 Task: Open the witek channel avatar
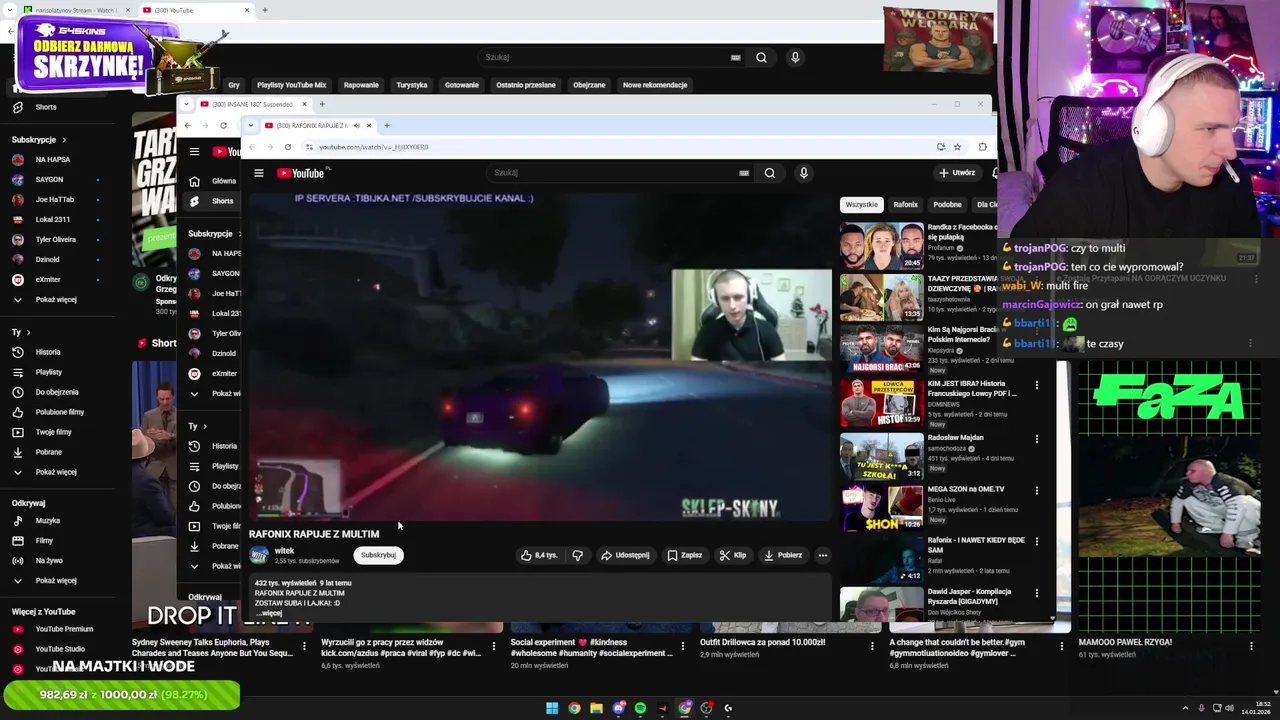pyautogui.click(x=259, y=555)
